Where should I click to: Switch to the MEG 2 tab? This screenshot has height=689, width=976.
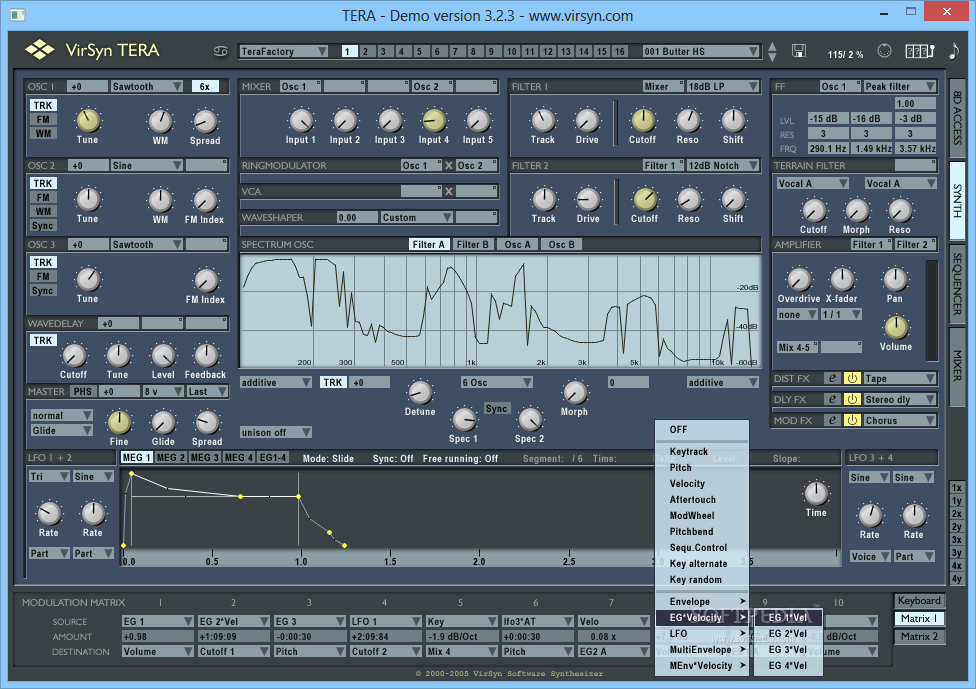point(171,457)
